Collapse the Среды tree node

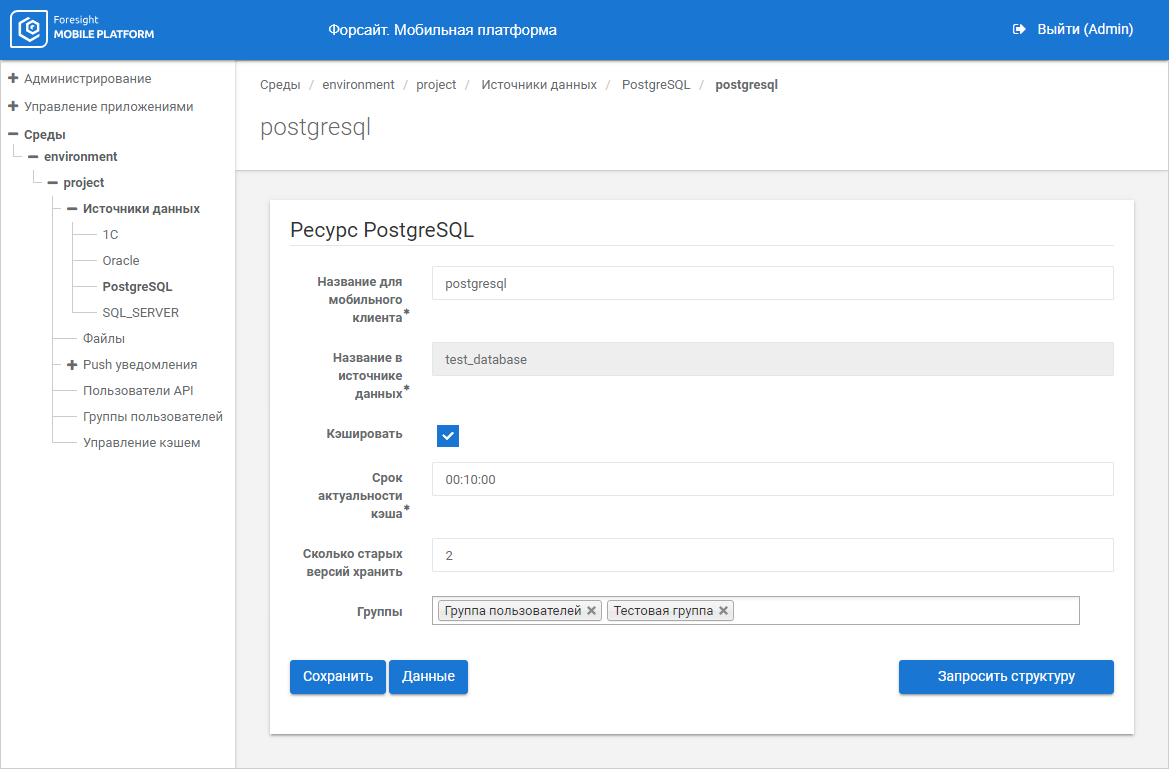pos(13,134)
